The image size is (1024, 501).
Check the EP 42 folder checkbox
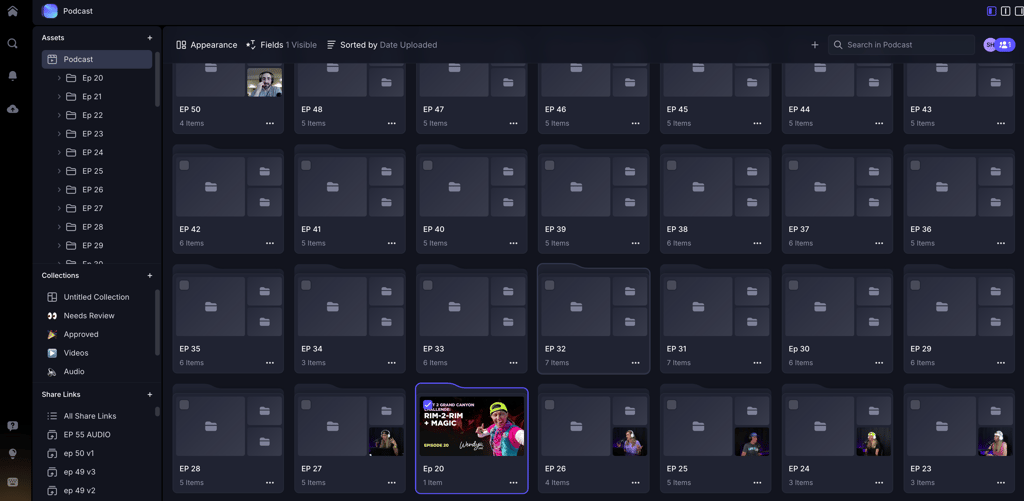pos(184,165)
